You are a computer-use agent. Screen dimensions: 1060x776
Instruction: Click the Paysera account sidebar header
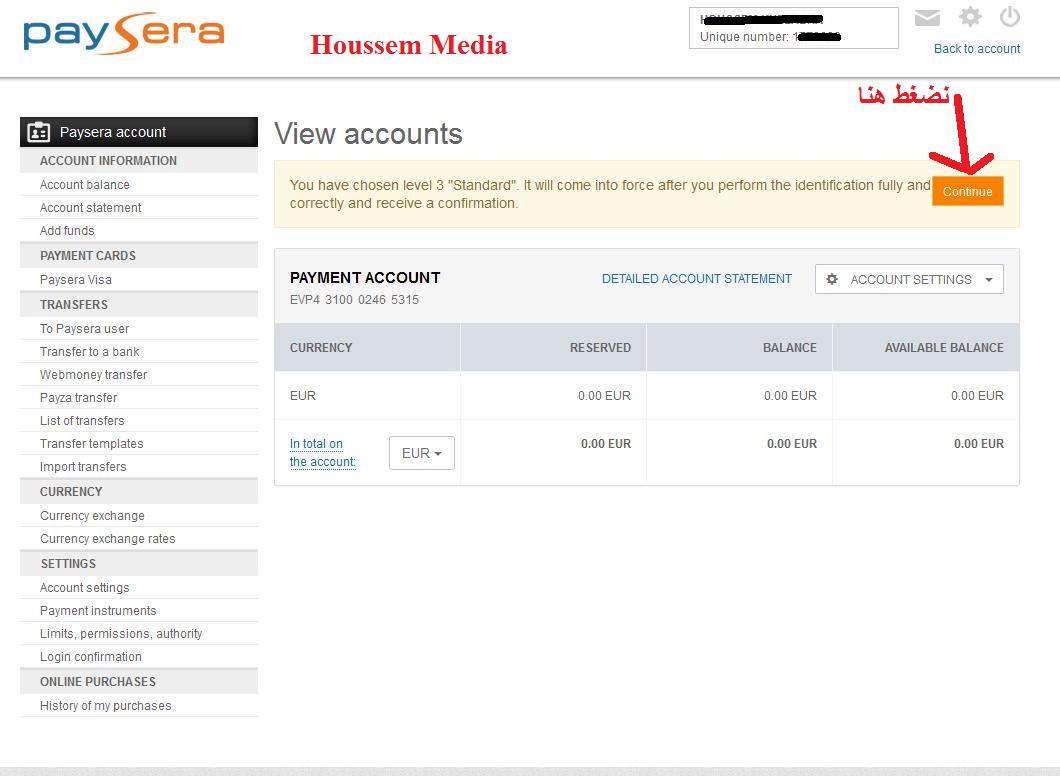(x=139, y=132)
